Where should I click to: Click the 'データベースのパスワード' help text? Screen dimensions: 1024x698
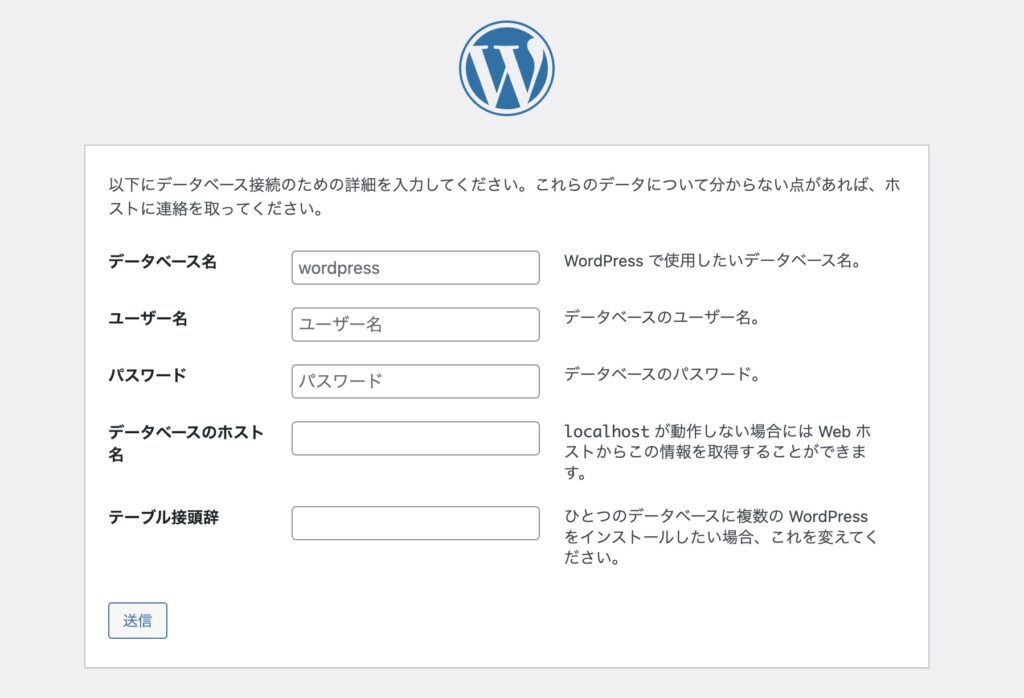pos(662,375)
